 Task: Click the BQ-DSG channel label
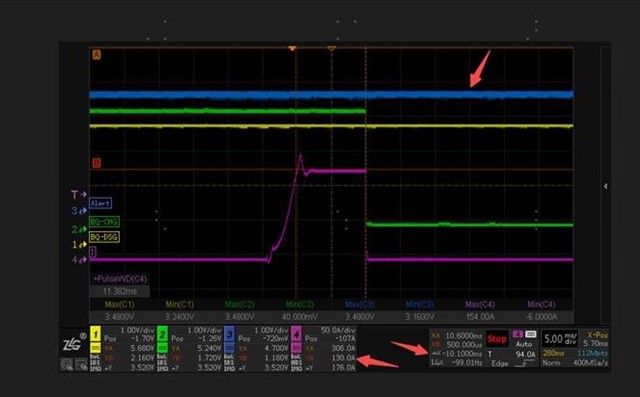pos(104,237)
